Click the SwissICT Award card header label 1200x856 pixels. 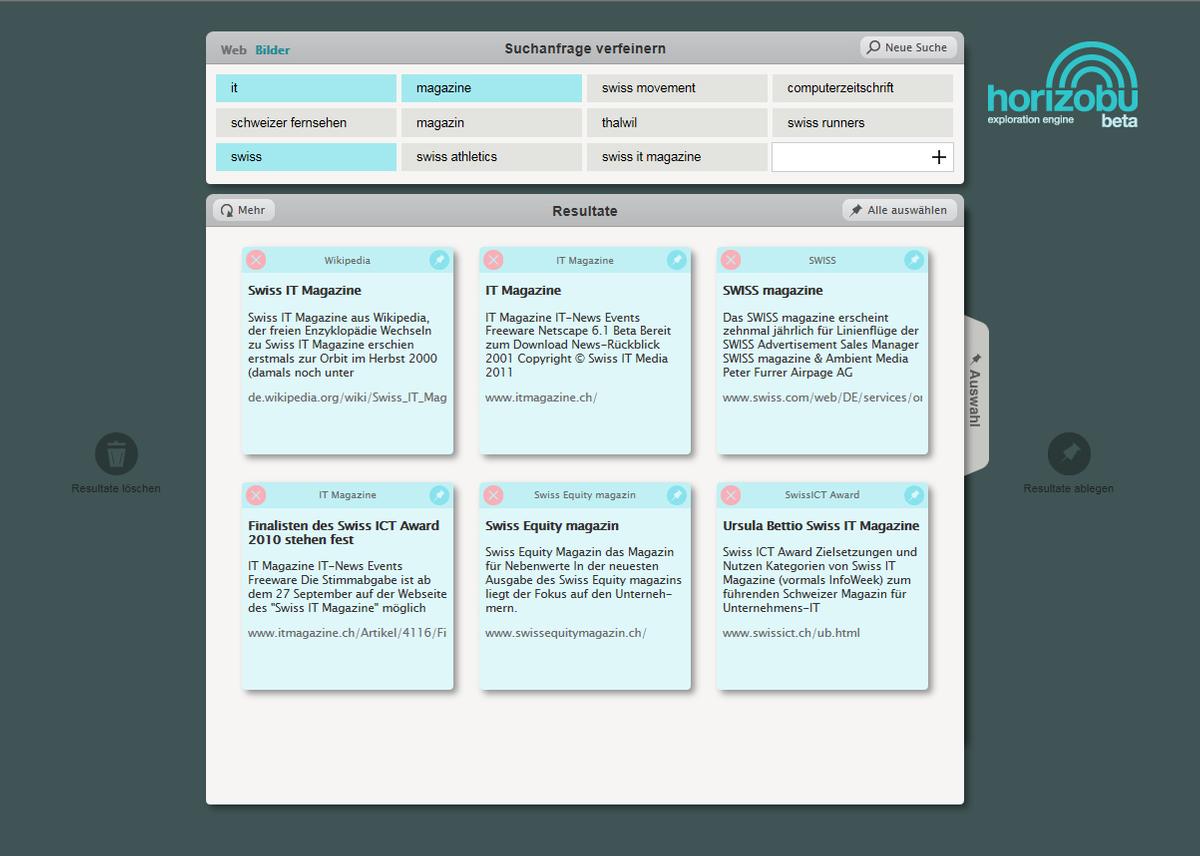pyautogui.click(x=822, y=495)
